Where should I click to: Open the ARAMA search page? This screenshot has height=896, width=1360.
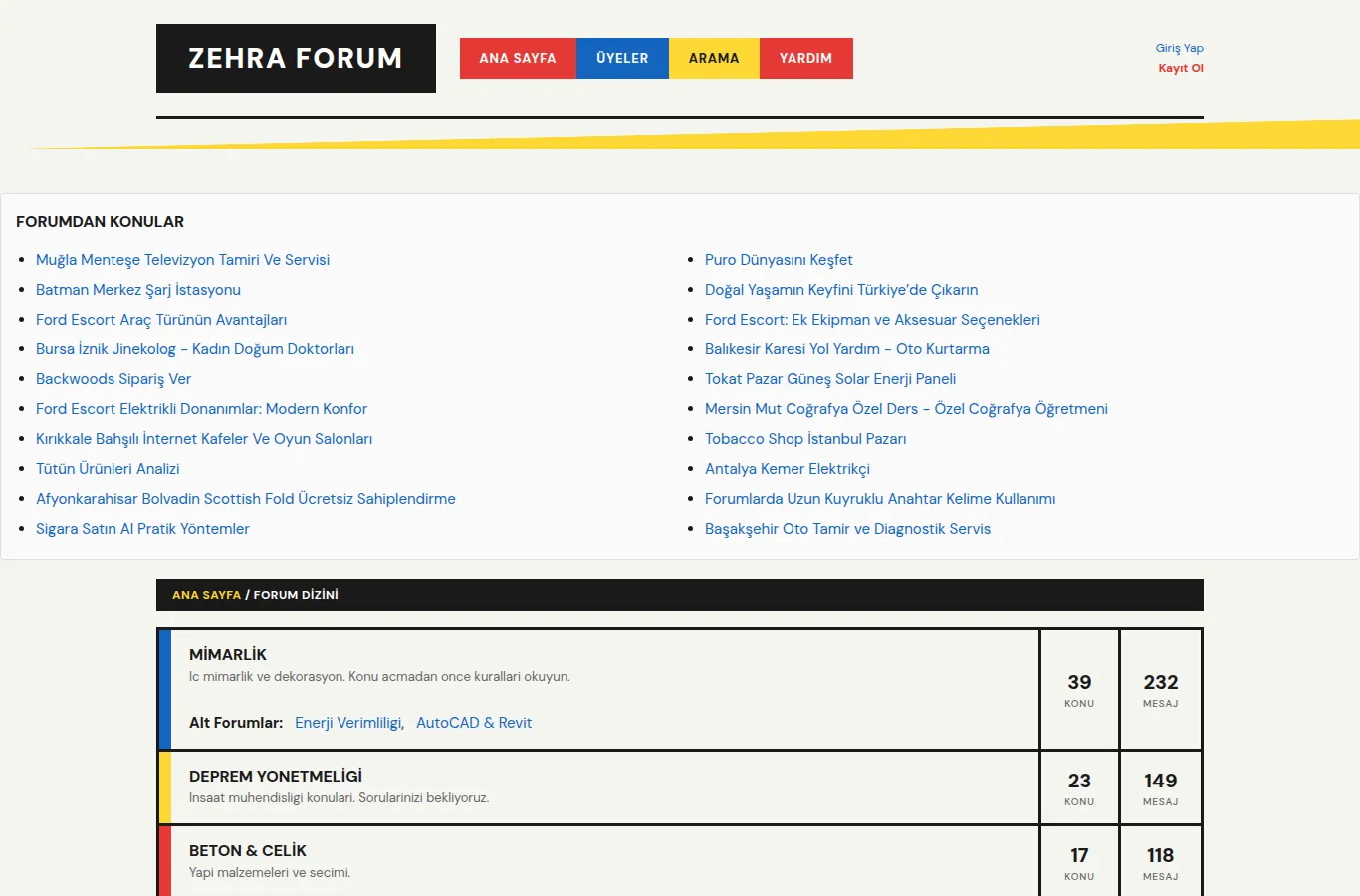(x=714, y=58)
